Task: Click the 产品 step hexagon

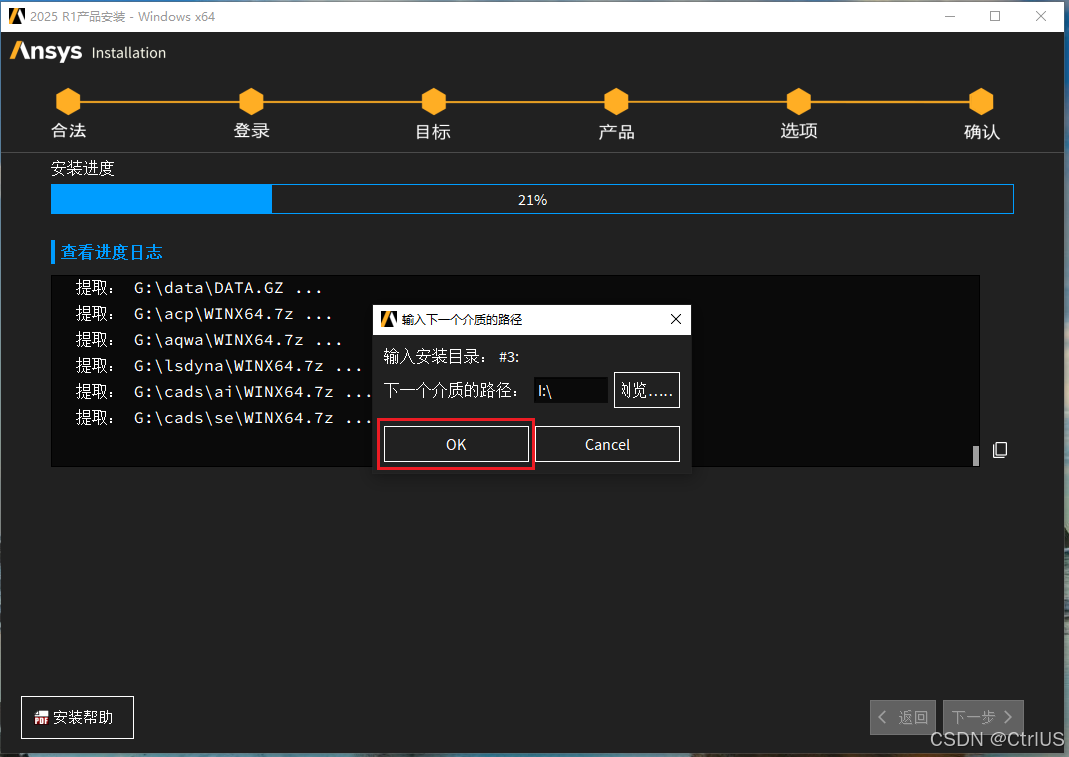Action: (x=616, y=102)
